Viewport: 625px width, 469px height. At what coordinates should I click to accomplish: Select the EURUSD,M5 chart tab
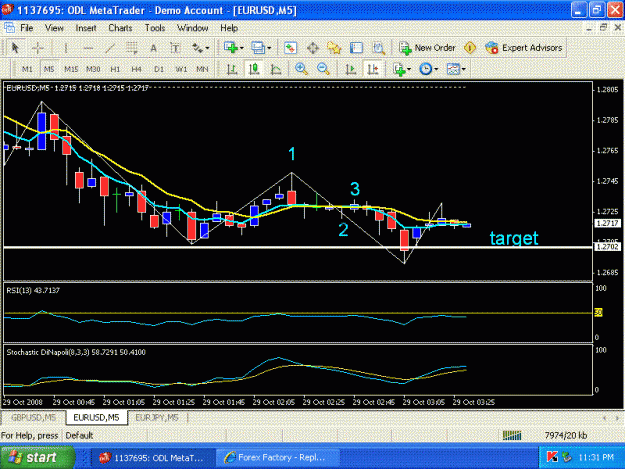(96, 418)
